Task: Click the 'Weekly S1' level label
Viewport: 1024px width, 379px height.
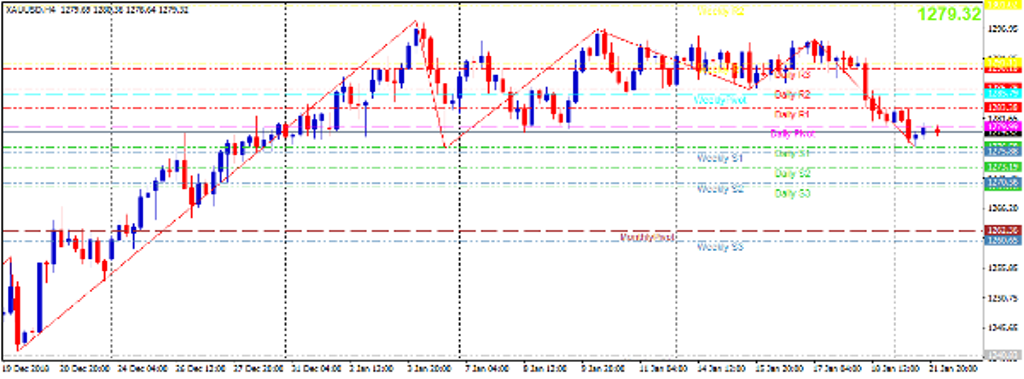Action: (721, 158)
